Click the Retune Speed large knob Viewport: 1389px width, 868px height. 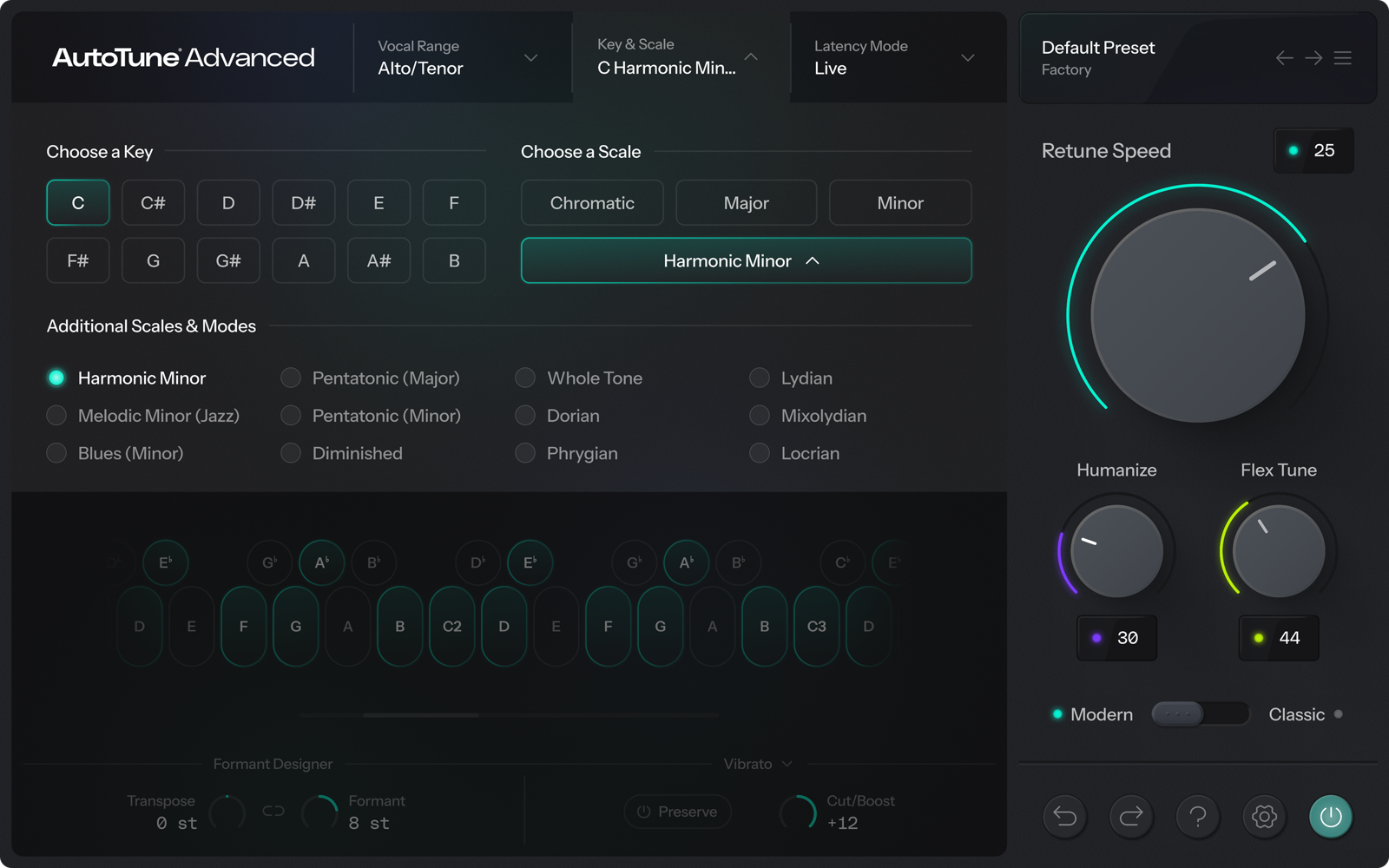click(1198, 315)
